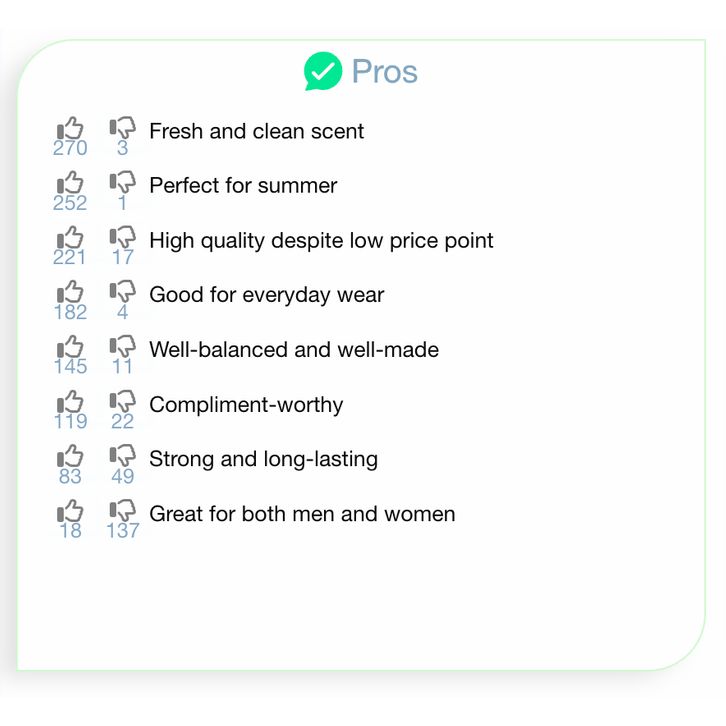Thumbs down 'Good for everyday wear'
This screenshot has height=726, width=726.
tap(122, 293)
